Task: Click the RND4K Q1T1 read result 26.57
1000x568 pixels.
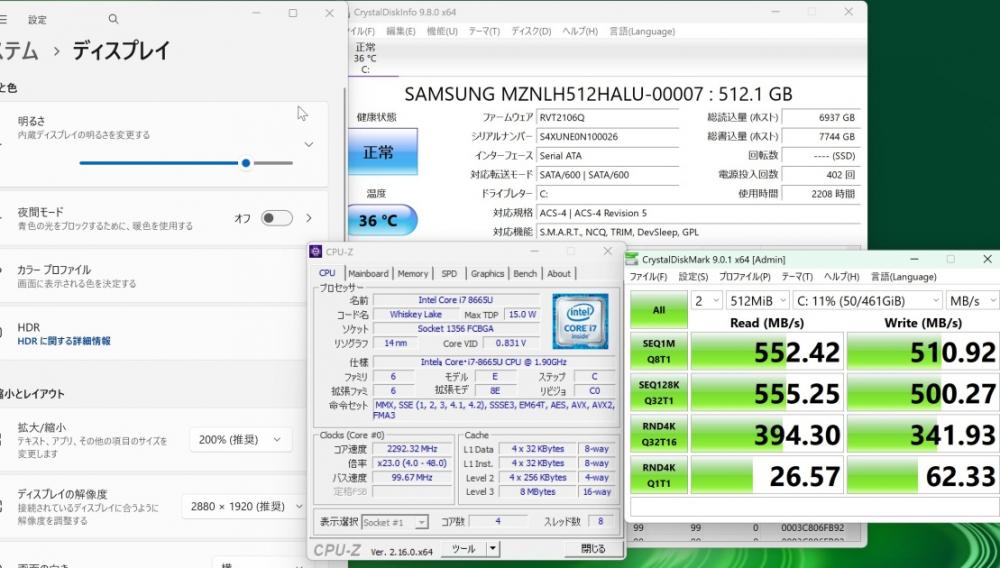Action: 767,476
